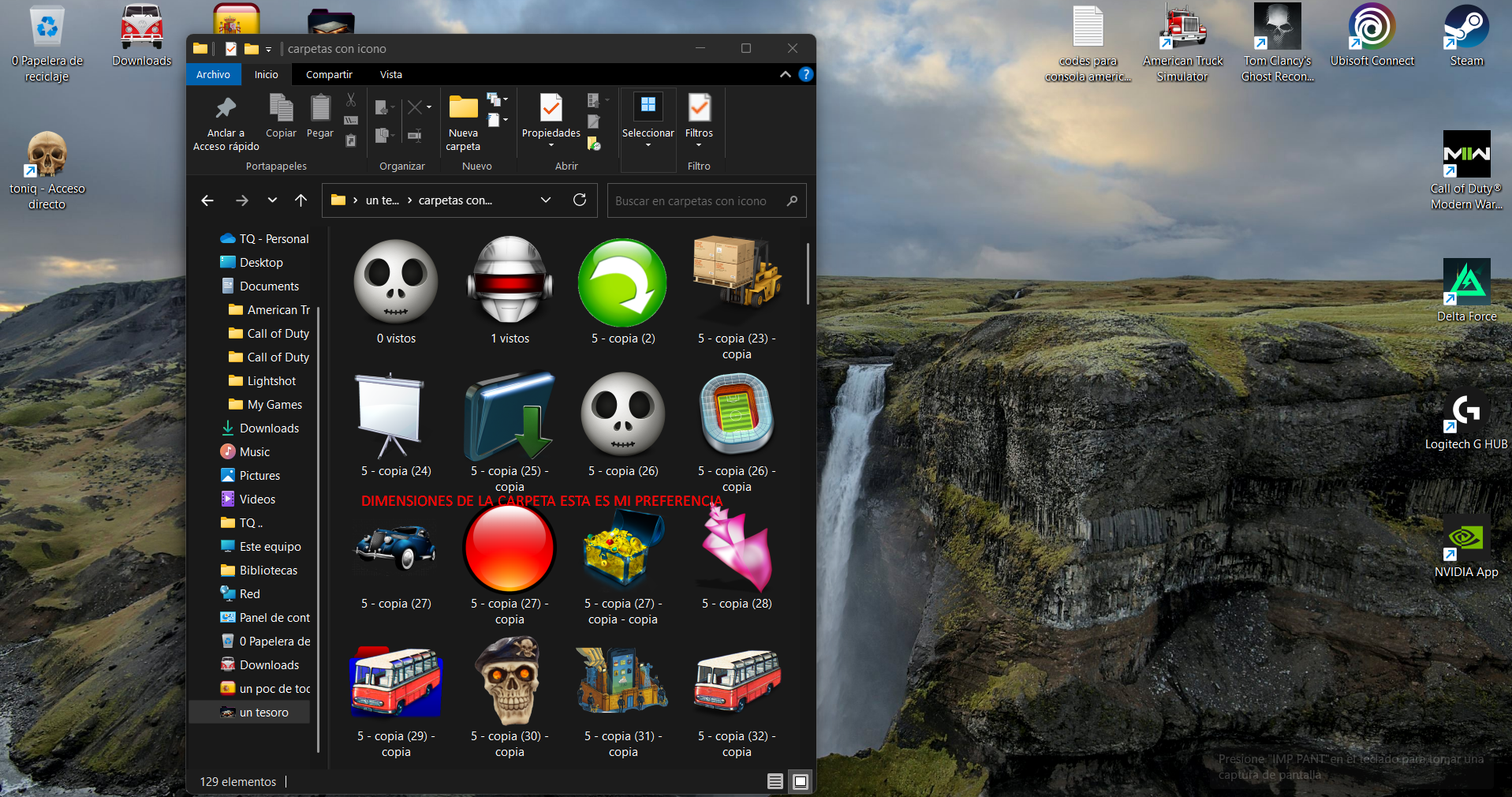Viewport: 1512px width, 797px height.
Task: Click the Copy path icon in Portapapeles
Action: 351,121
